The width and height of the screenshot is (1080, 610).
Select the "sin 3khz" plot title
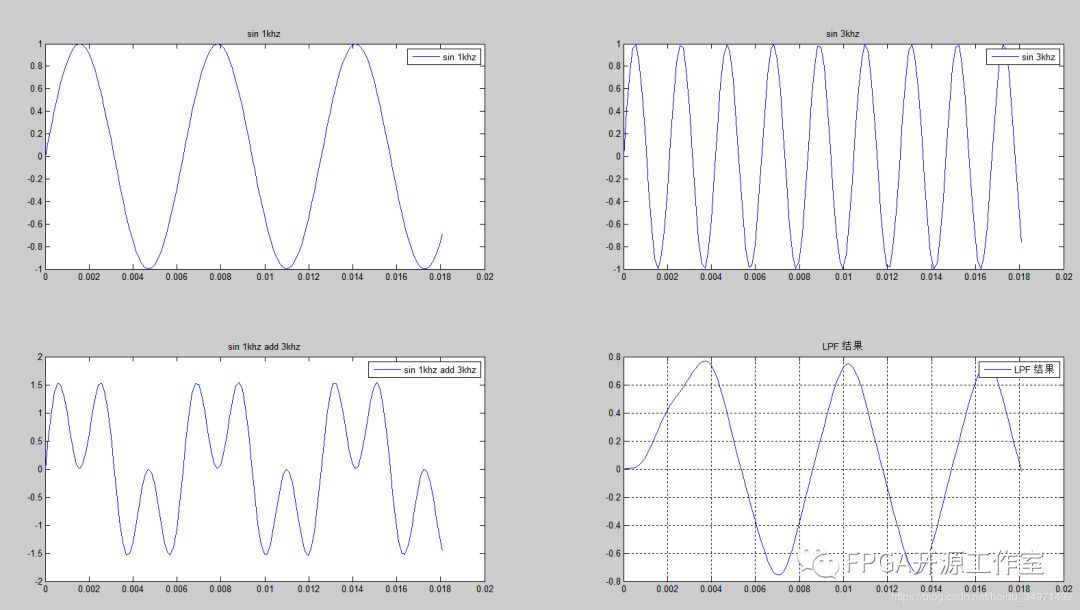tap(842, 33)
